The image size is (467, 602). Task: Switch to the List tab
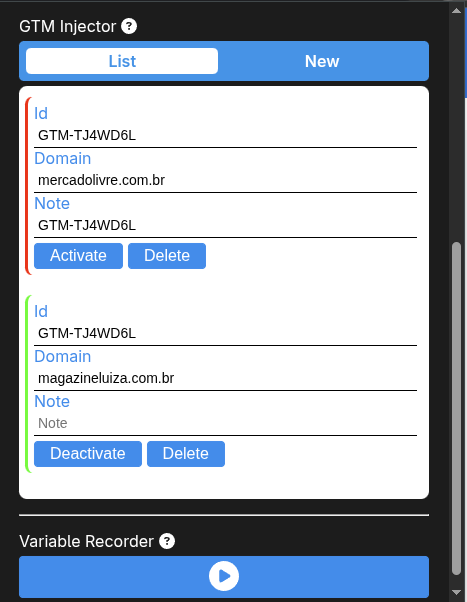[122, 61]
